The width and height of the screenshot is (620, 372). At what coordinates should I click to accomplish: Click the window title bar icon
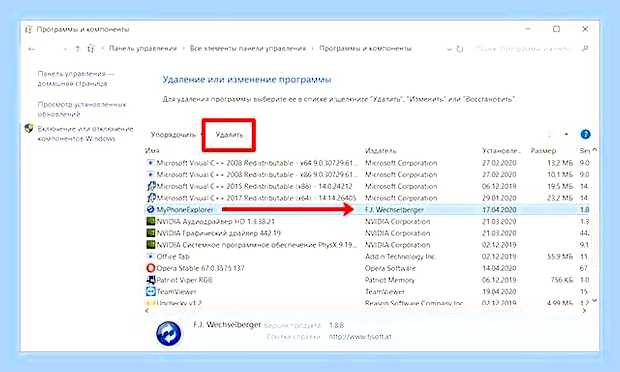coord(28,29)
